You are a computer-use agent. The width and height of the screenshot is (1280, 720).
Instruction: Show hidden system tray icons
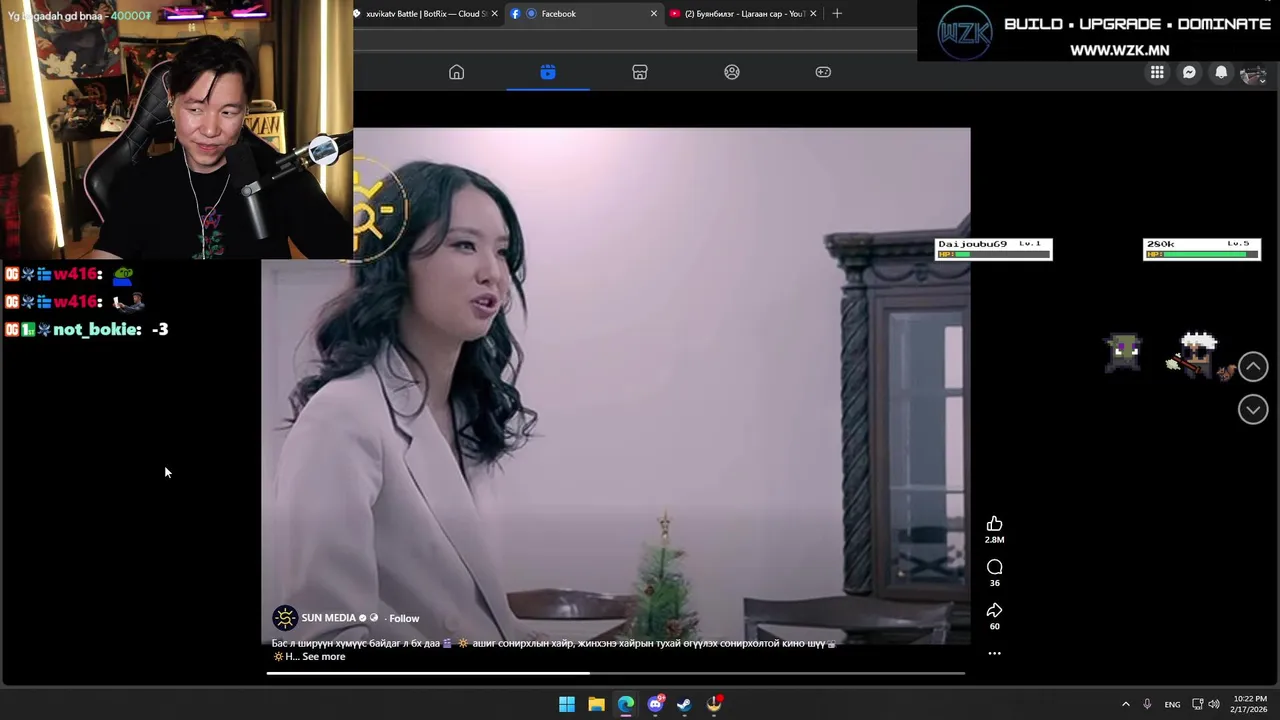1125,704
